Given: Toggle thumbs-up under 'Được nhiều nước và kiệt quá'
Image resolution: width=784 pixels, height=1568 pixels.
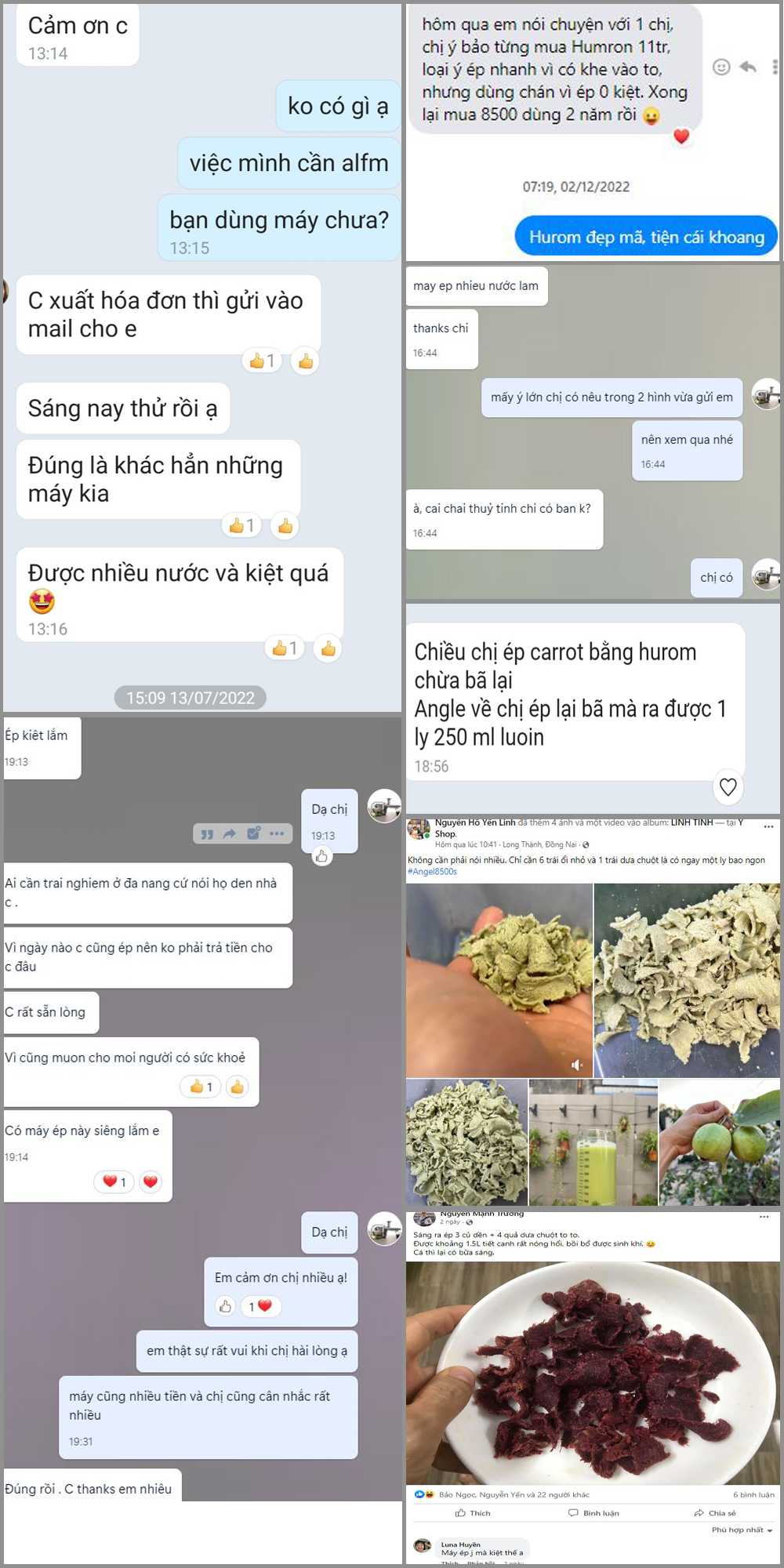Looking at the screenshot, I should point(328,648).
